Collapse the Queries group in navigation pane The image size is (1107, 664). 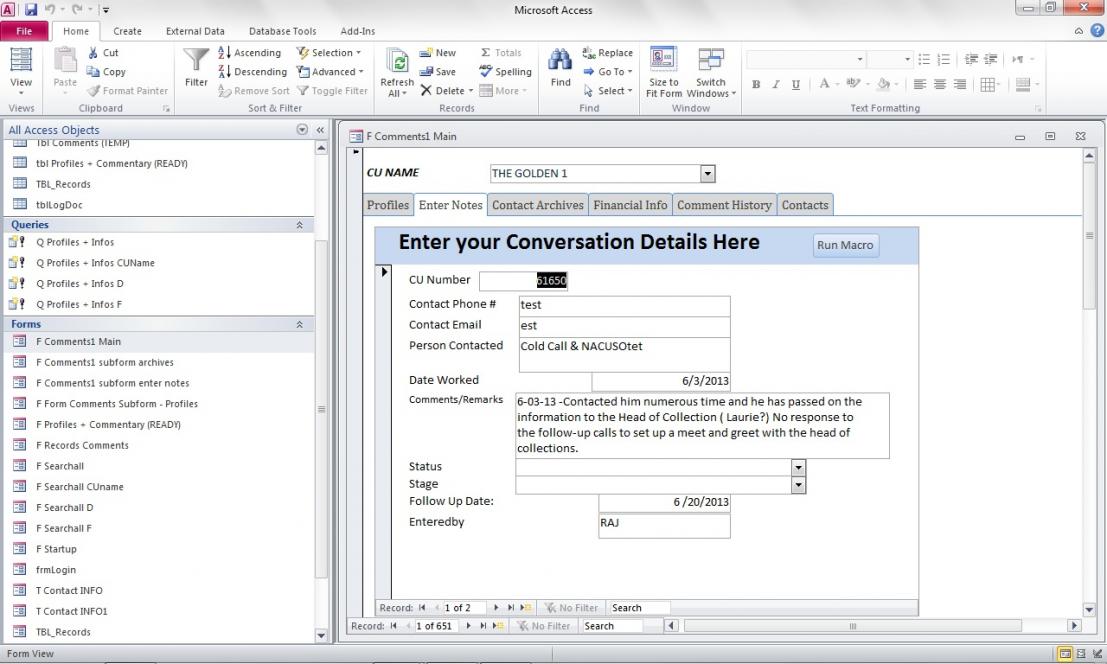300,225
